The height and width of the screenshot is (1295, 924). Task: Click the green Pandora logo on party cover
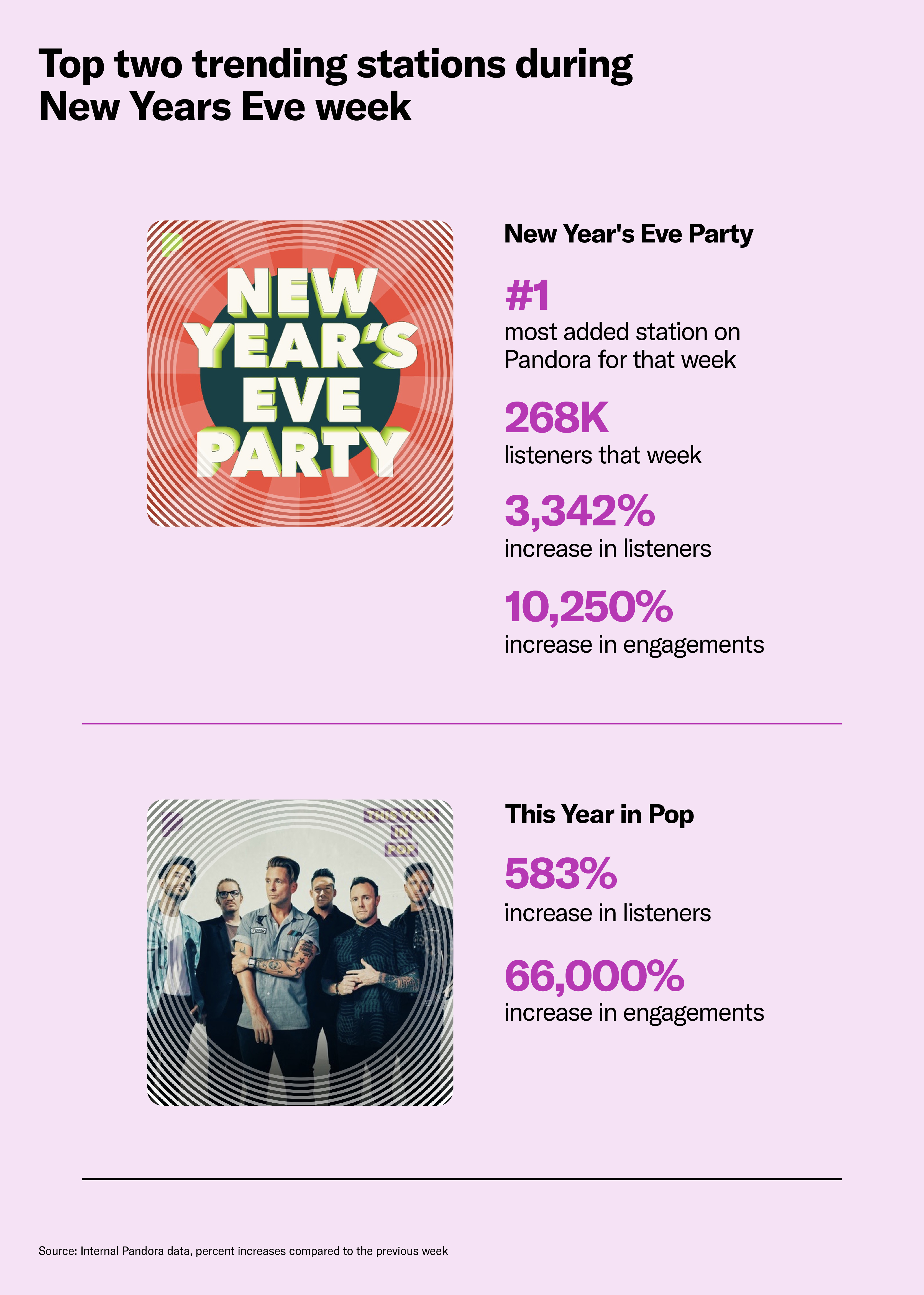(172, 245)
